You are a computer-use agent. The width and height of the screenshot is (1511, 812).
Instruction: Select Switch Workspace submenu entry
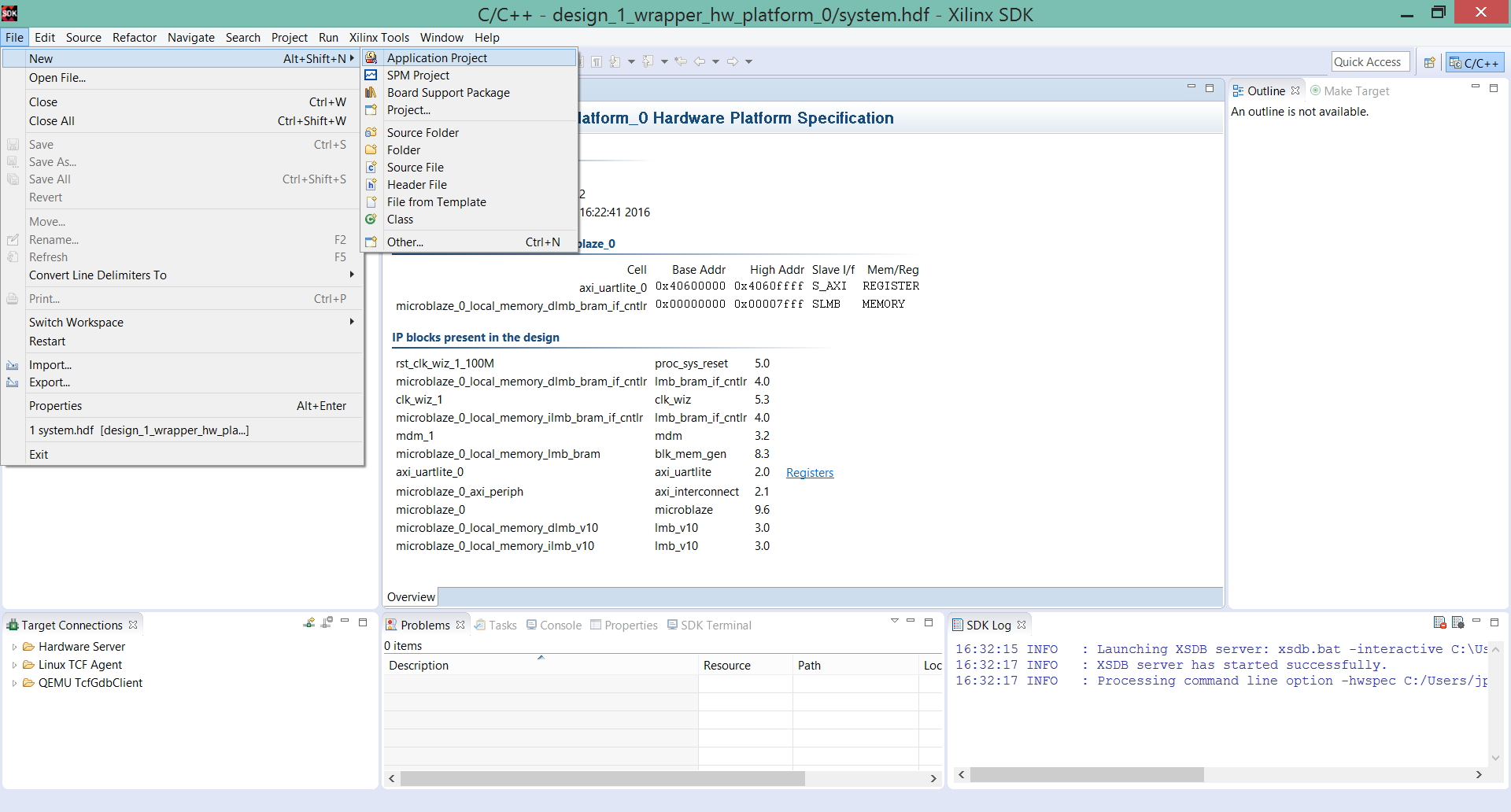pyautogui.click(x=183, y=322)
